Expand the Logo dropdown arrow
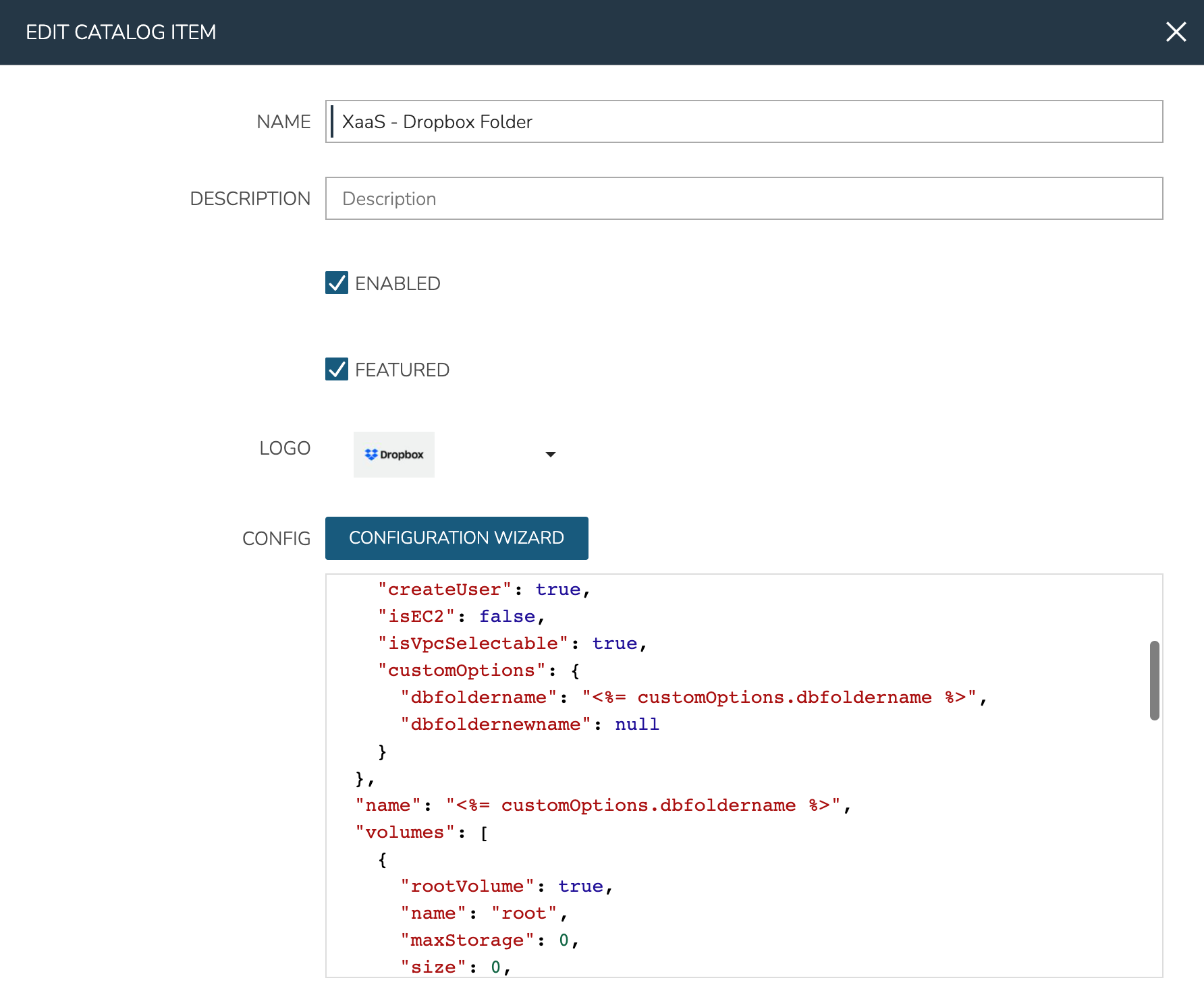The width and height of the screenshot is (1204, 997). (550, 455)
